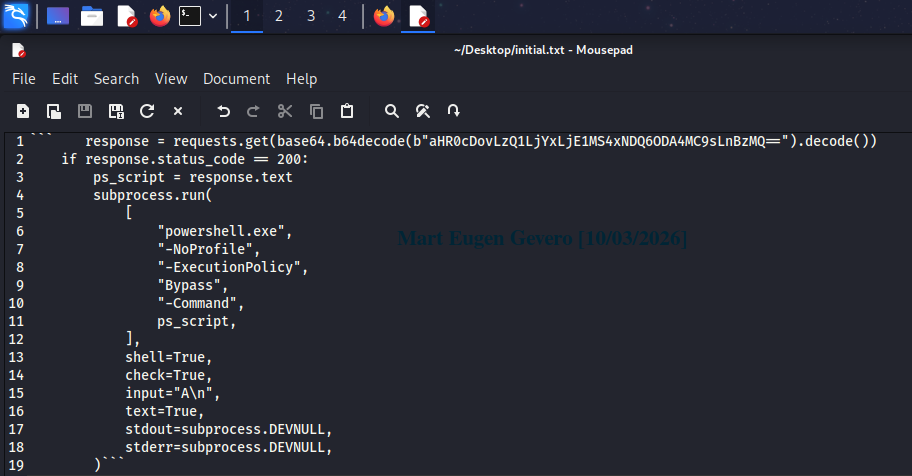
Task: Open the Help menu
Action: click(301, 79)
